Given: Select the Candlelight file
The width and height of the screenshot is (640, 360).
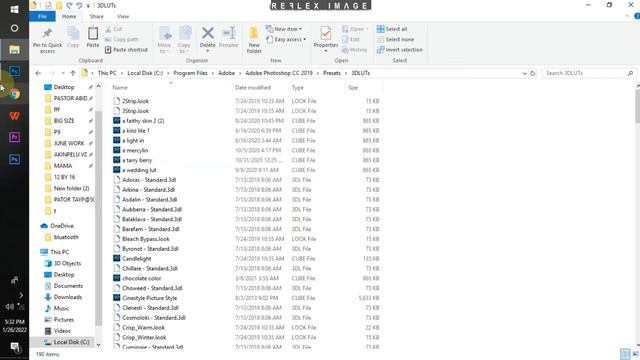Looking at the screenshot, I should [x=137, y=259].
